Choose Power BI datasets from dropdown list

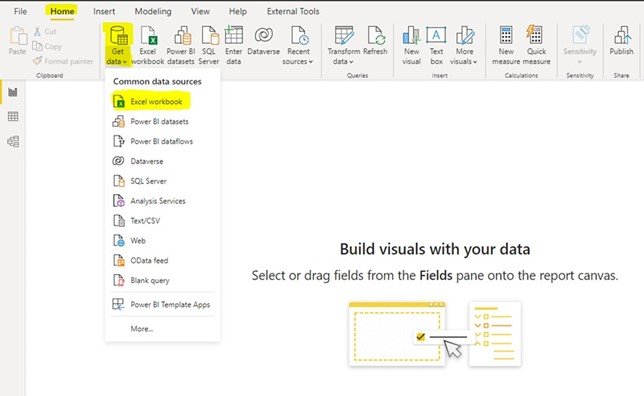pyautogui.click(x=162, y=122)
